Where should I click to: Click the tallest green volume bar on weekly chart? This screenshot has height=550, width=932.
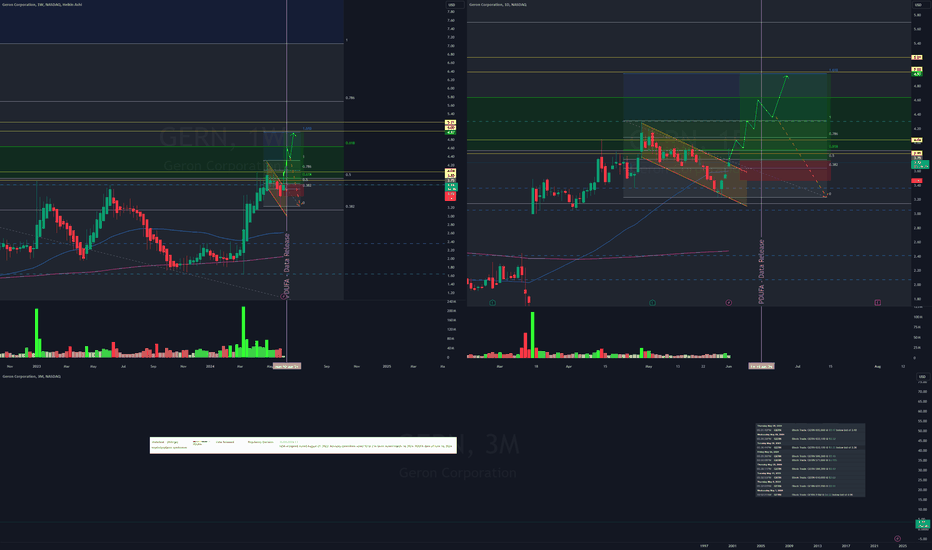point(243,331)
